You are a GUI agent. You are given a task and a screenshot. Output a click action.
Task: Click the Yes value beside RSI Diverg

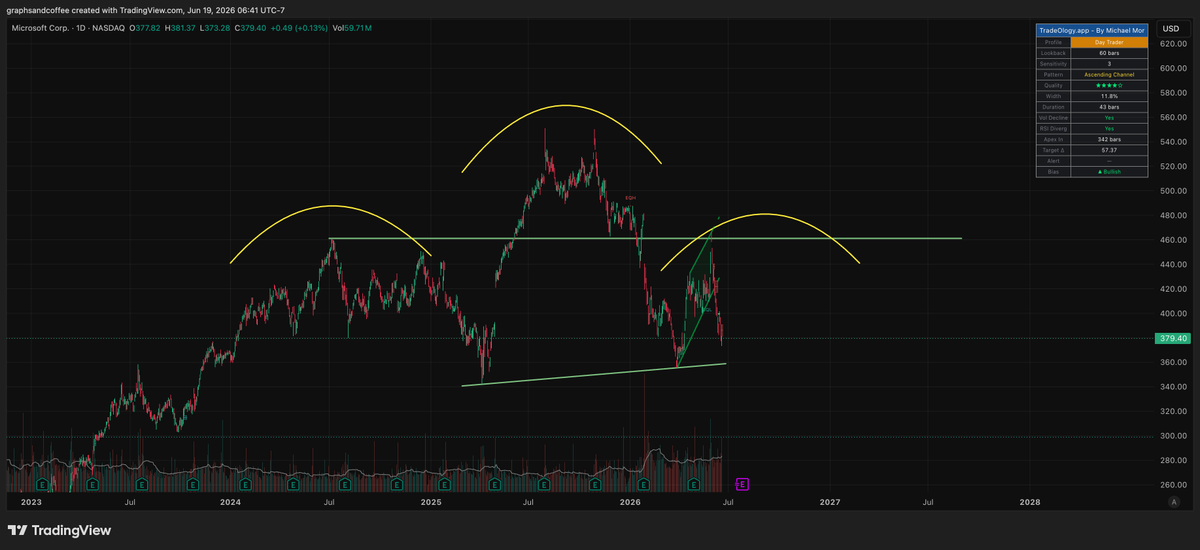[1109, 129]
